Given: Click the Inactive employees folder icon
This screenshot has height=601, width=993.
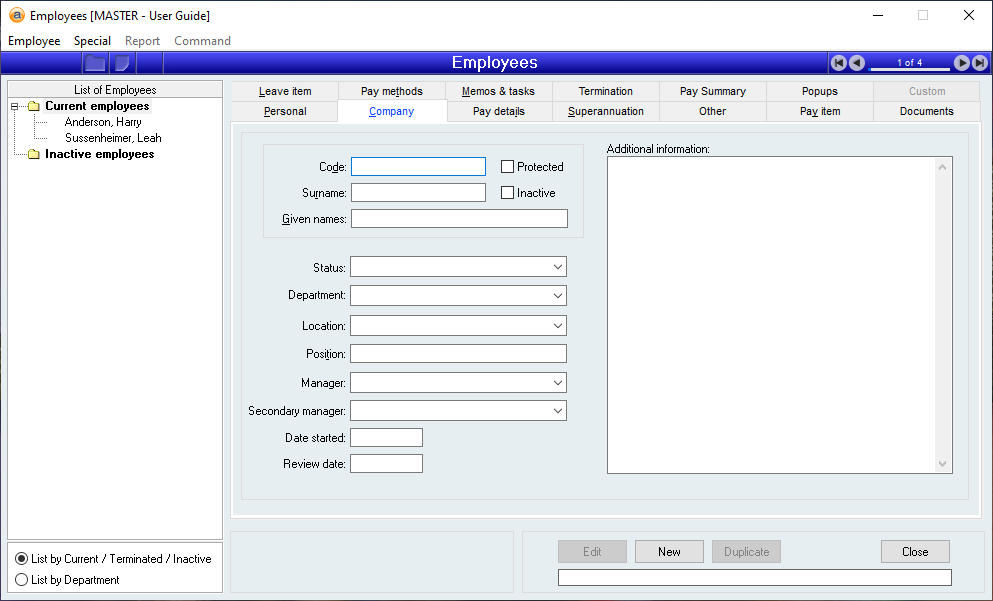Looking at the screenshot, I should (33, 154).
